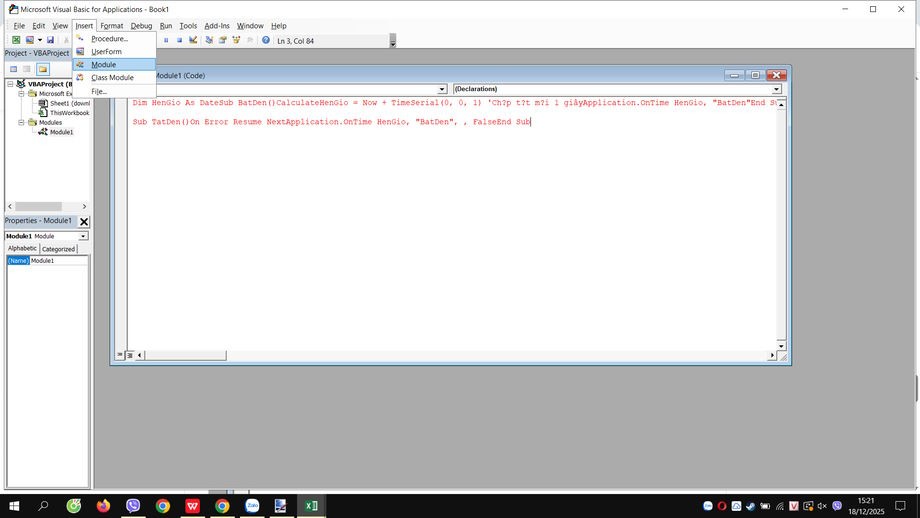
Task: Open the File menu
Action: coord(19,26)
